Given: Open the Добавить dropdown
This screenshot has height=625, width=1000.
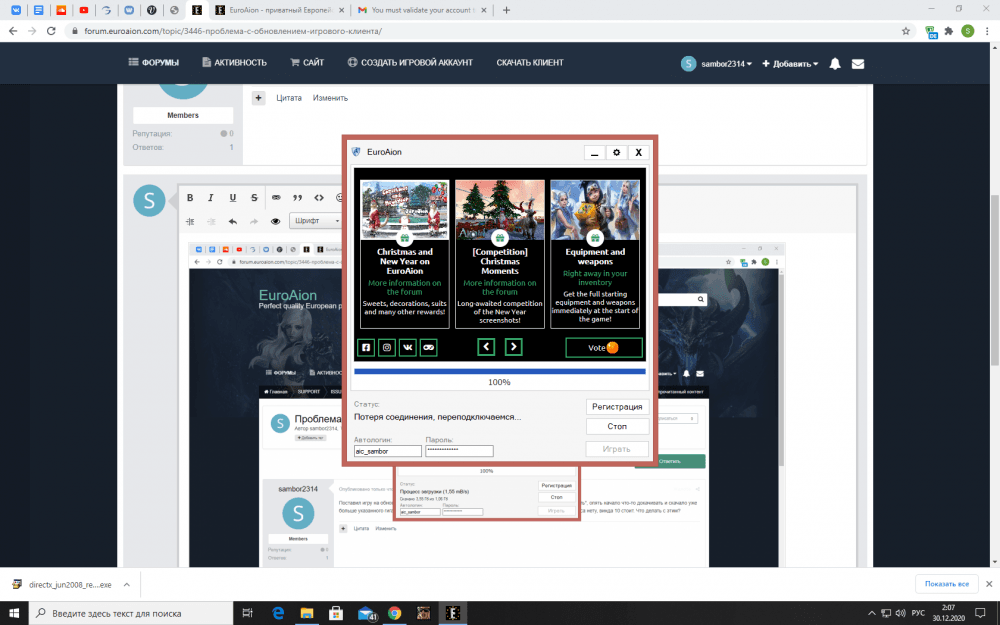Looking at the screenshot, I should tap(790, 63).
